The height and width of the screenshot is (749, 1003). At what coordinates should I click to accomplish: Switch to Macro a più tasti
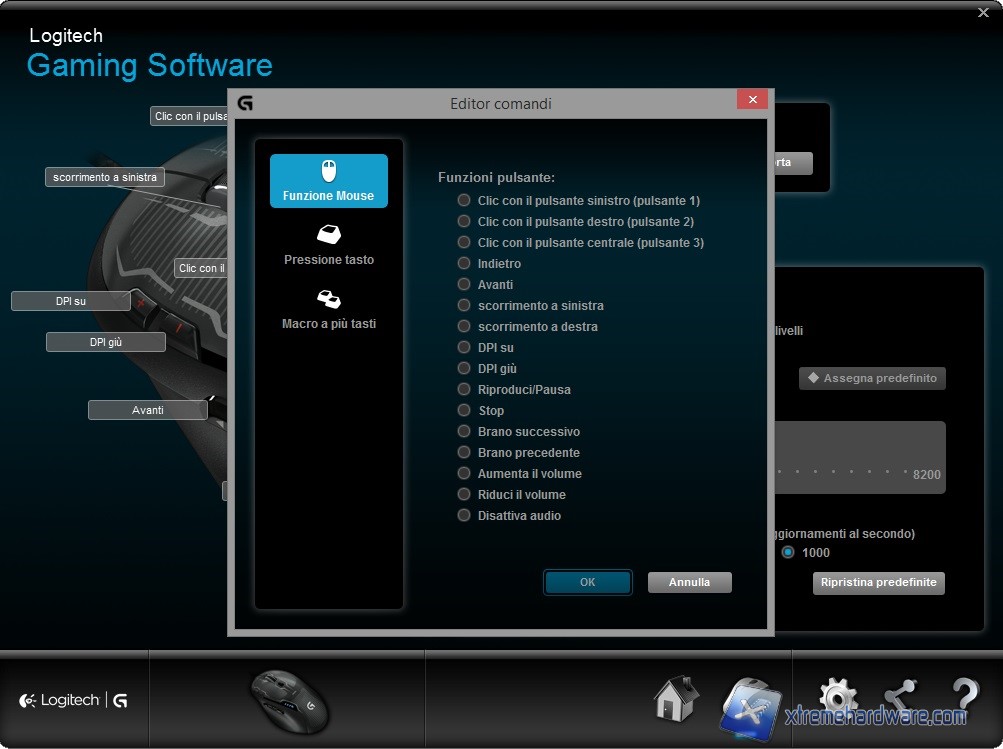pos(328,309)
